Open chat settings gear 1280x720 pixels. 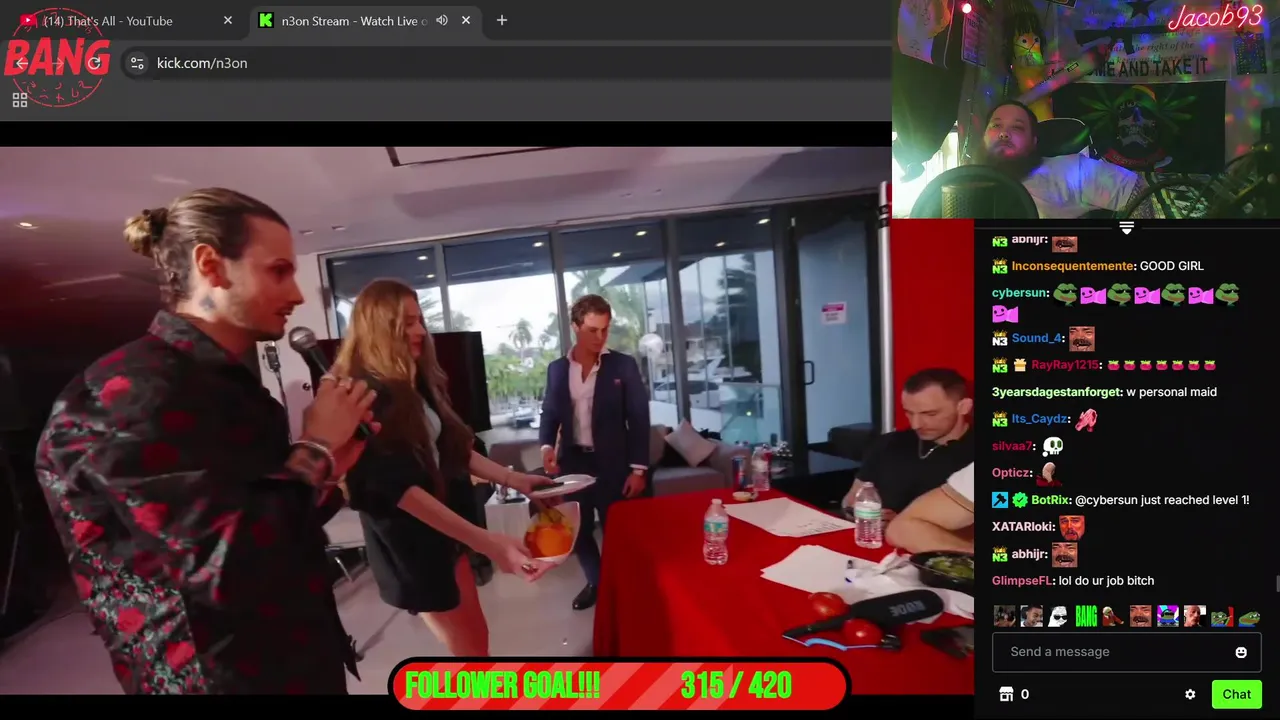pos(1190,694)
